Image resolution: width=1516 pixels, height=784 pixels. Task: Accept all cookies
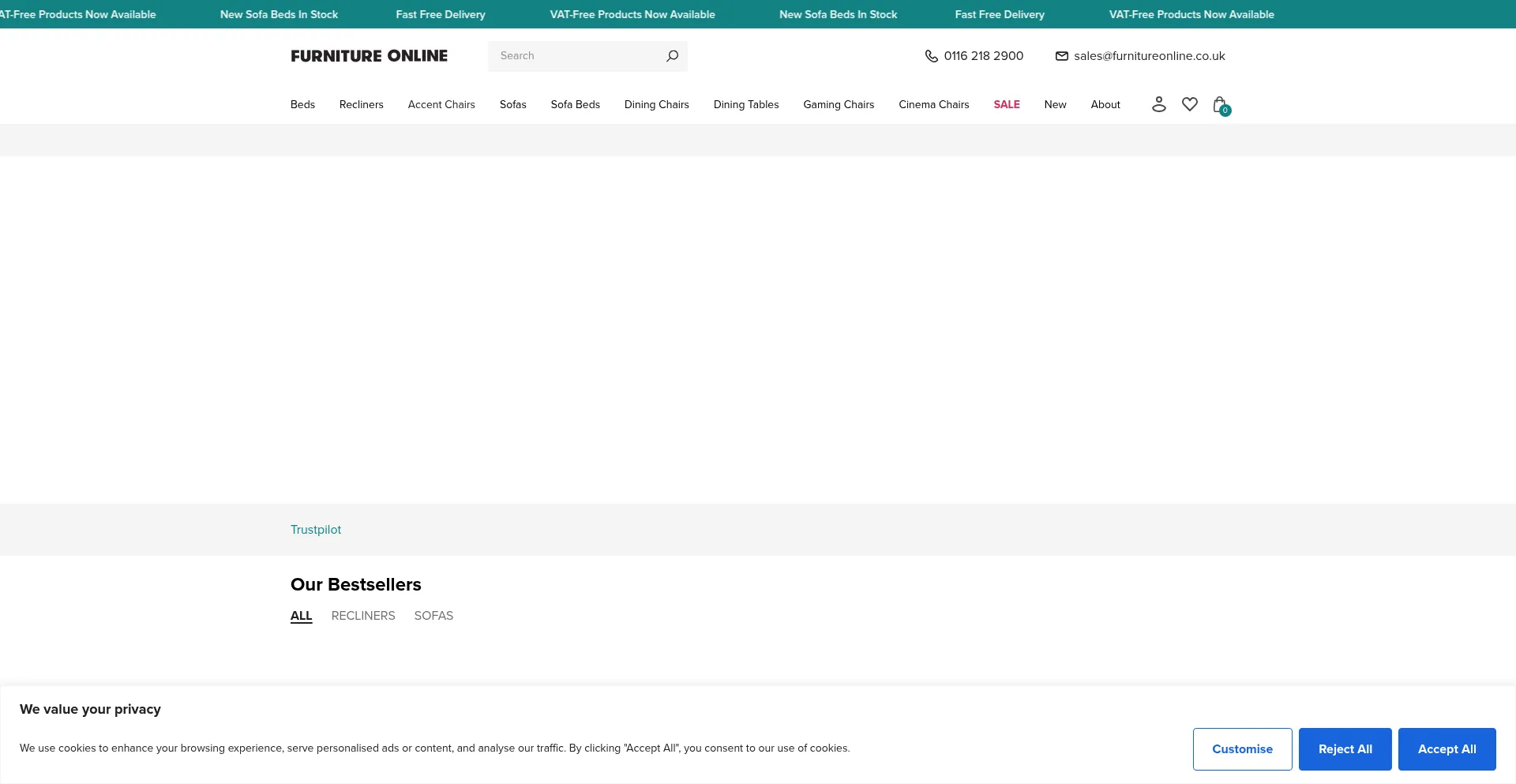[1447, 749]
